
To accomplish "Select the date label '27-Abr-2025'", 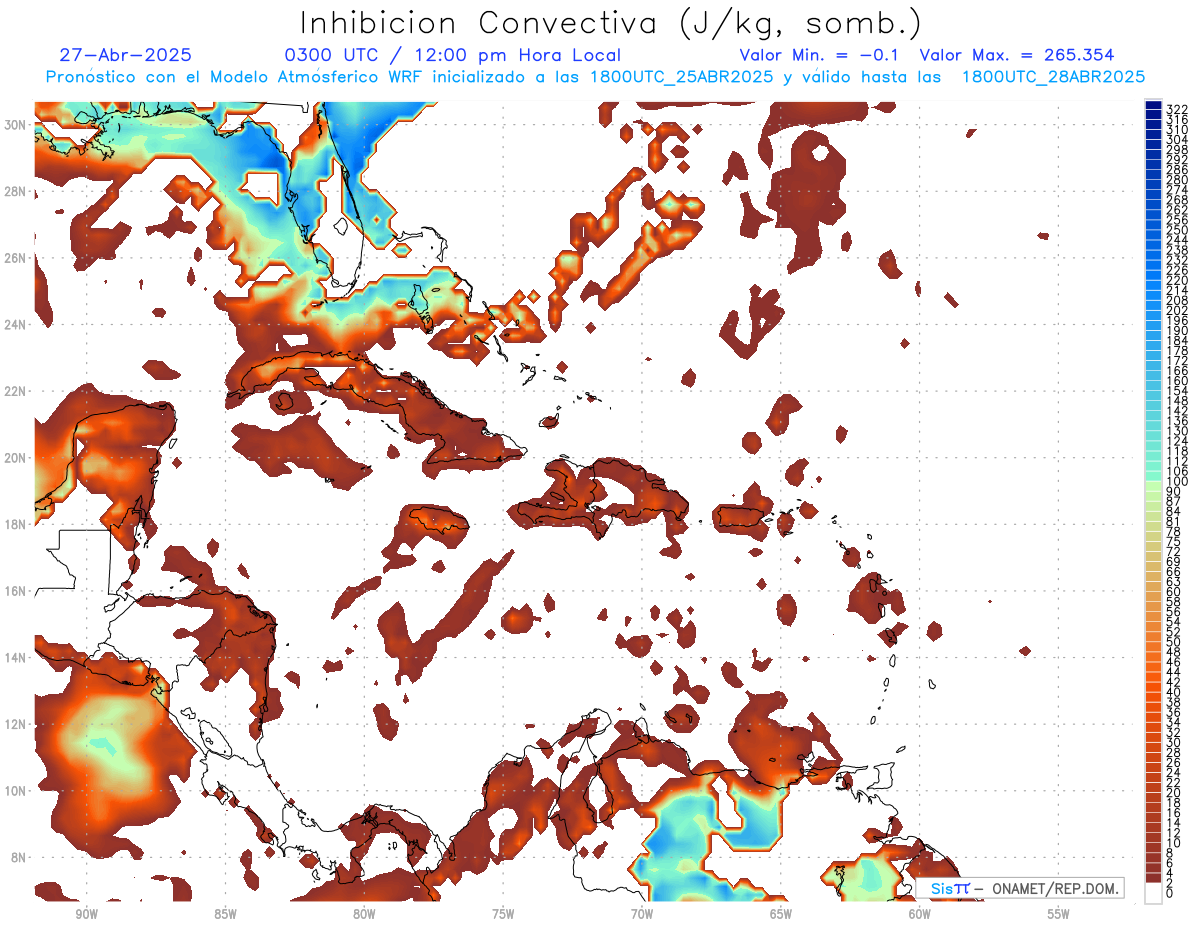I will click(126, 56).
